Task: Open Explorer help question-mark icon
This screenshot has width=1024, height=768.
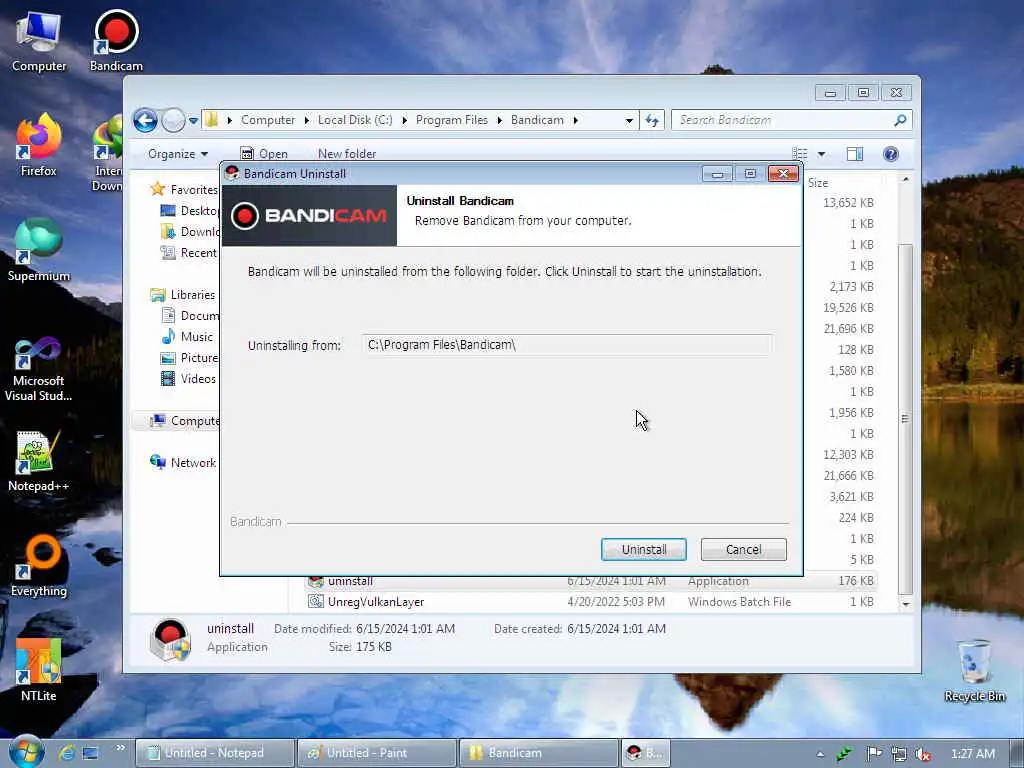Action: (x=891, y=154)
